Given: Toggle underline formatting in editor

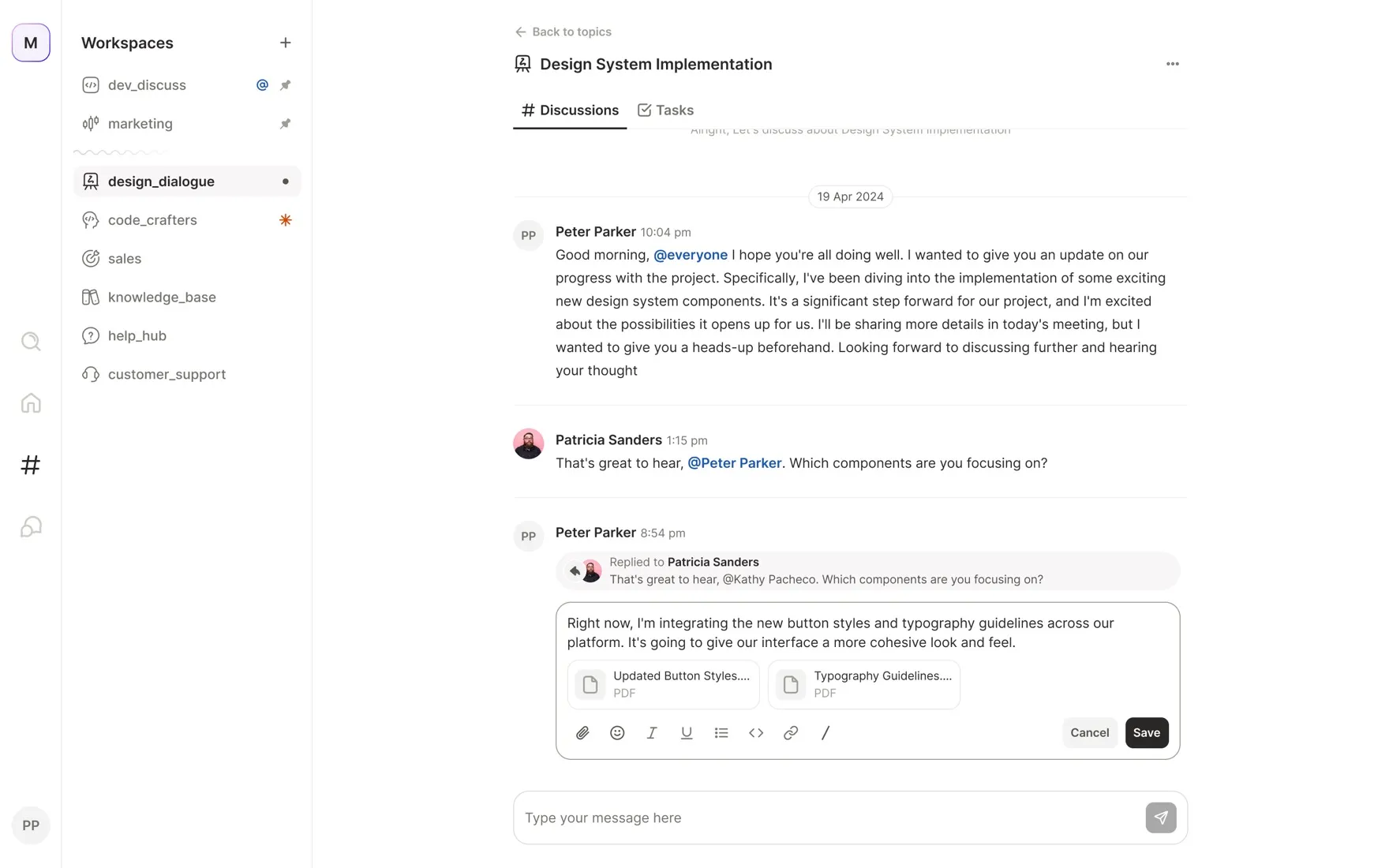Looking at the screenshot, I should click(x=687, y=733).
